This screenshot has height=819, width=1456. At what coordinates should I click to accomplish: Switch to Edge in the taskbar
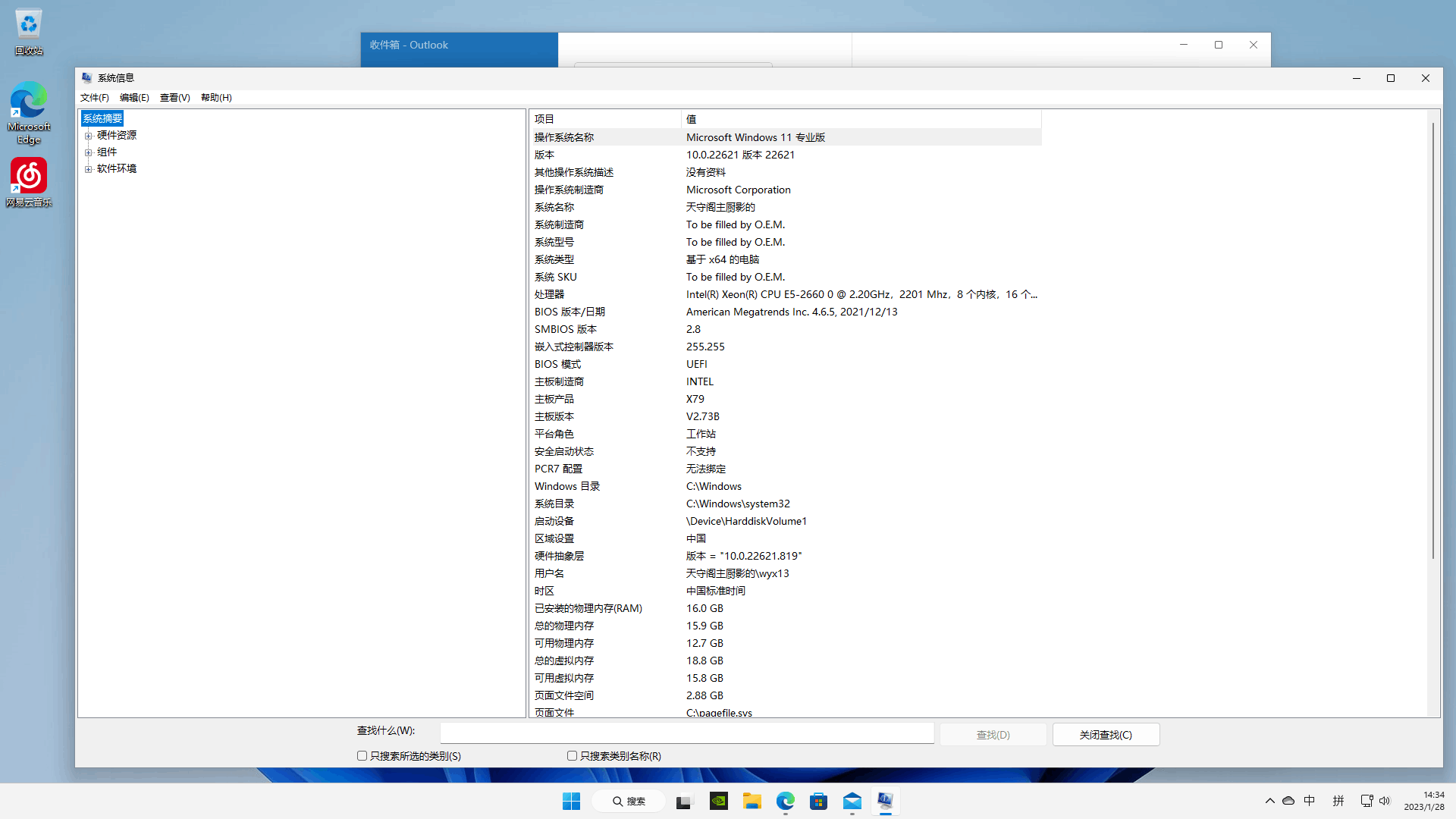pos(785,801)
